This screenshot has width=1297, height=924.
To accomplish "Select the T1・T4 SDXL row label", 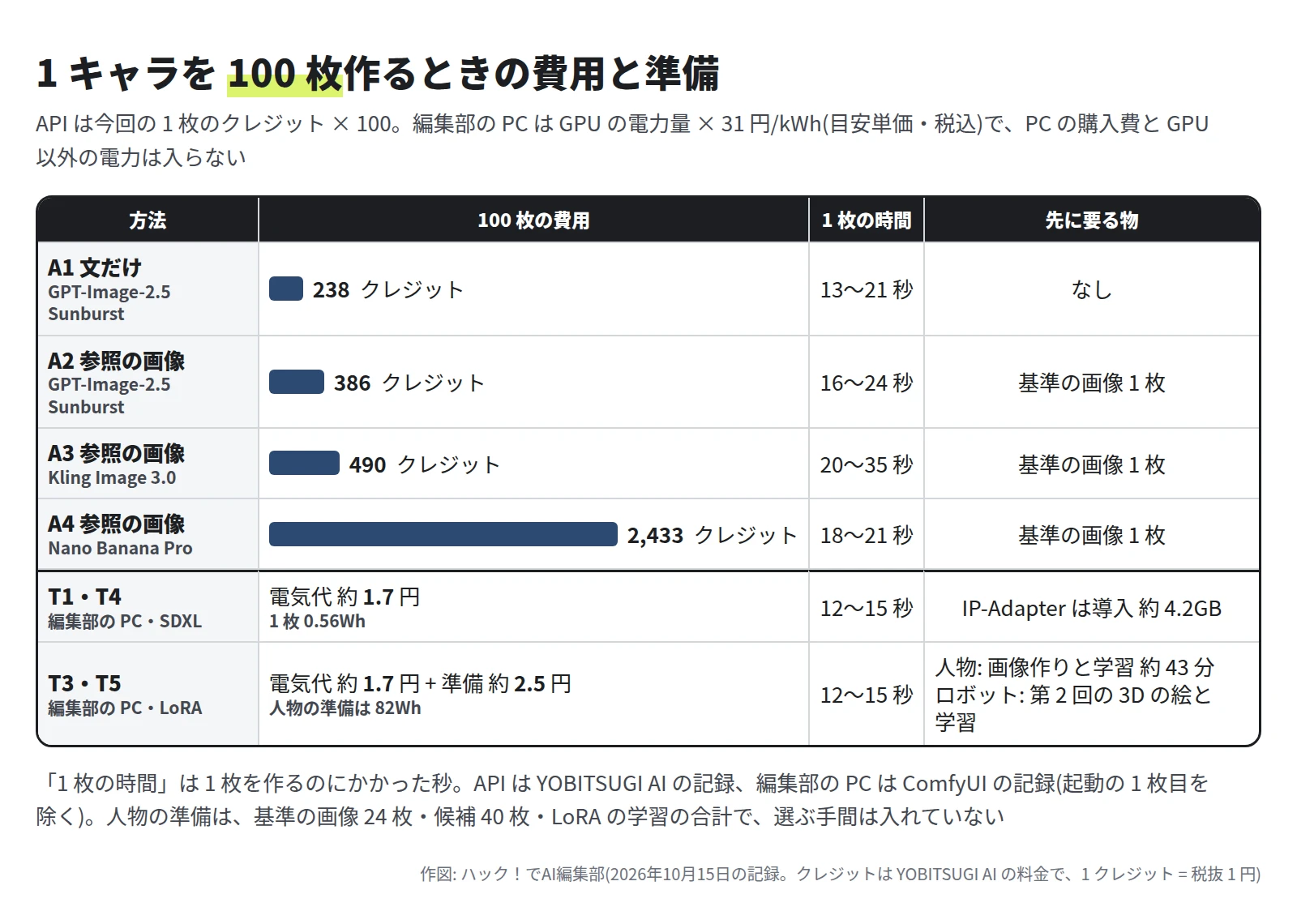I will [x=148, y=608].
